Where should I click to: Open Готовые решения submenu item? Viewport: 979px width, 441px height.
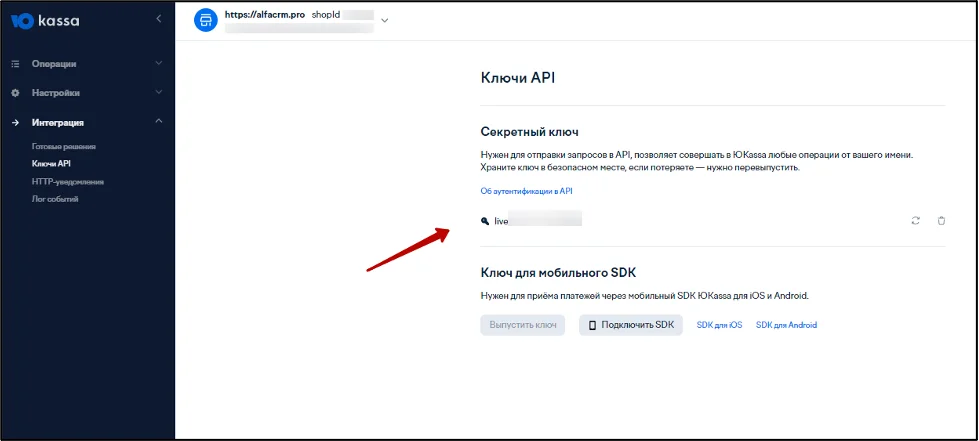[x=64, y=146]
